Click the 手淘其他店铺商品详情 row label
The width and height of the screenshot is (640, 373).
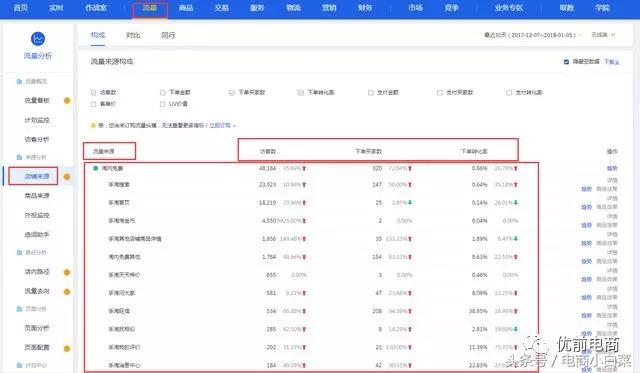coord(135,239)
